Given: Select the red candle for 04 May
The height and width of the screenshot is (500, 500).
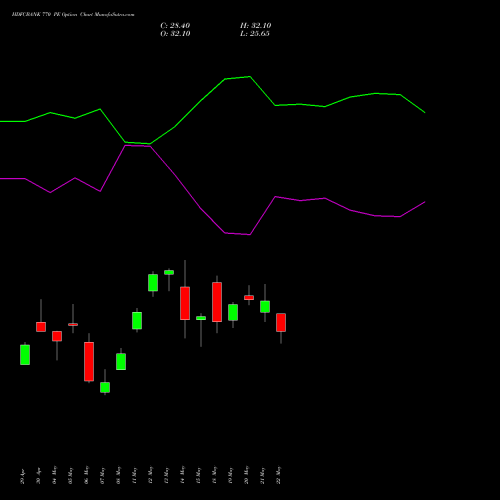Looking at the screenshot, I should coord(57,336).
